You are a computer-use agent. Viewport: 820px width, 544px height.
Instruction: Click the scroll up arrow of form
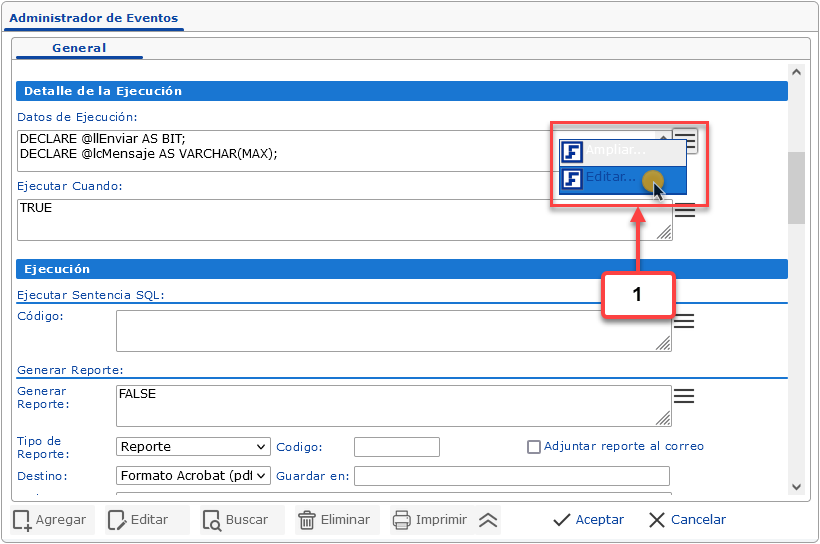click(796, 72)
